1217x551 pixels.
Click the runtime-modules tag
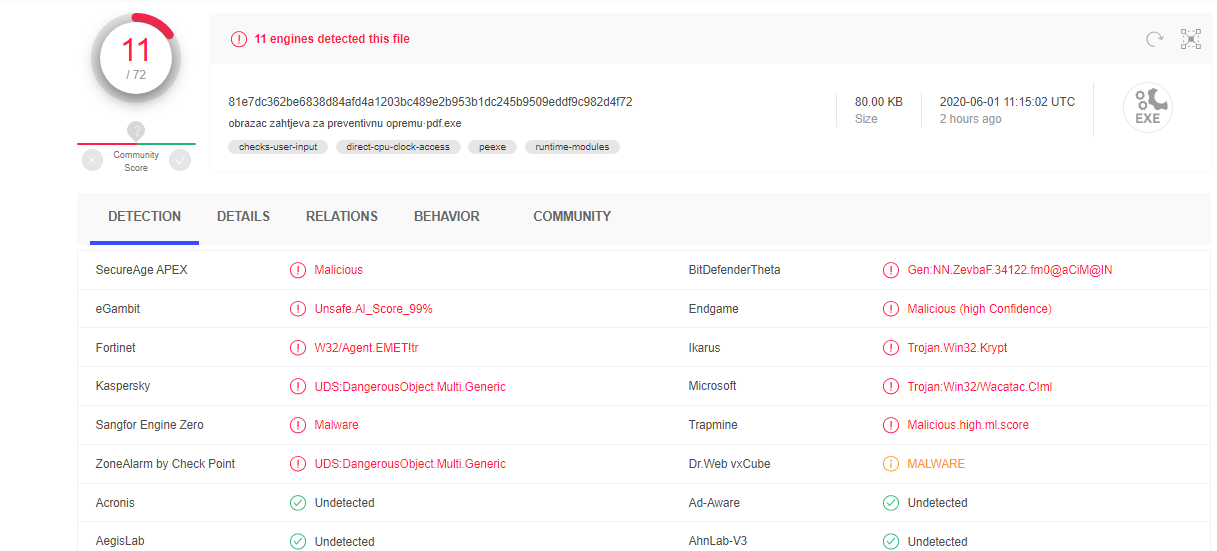572,147
